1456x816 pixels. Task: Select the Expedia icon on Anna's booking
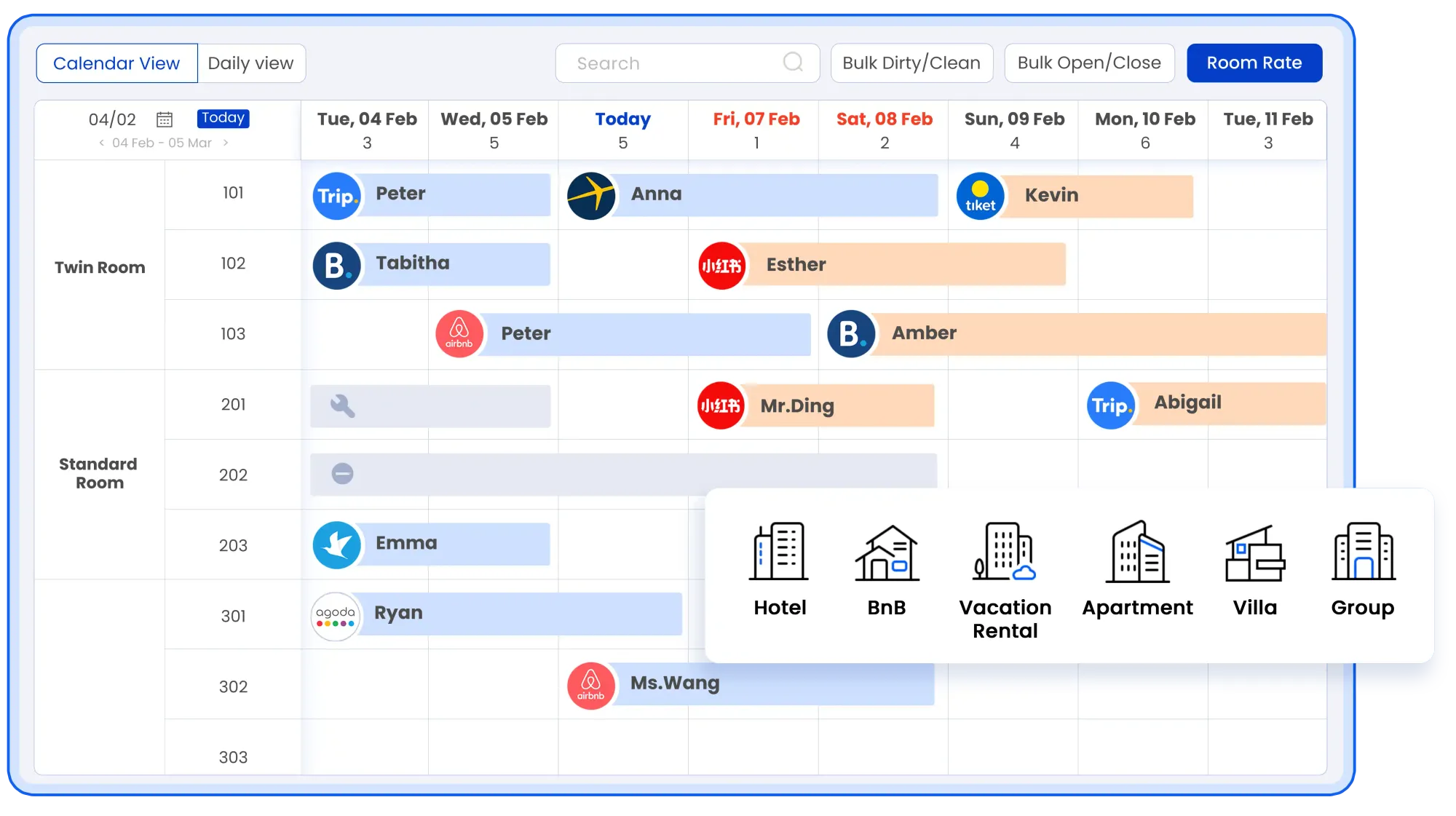[x=591, y=194]
